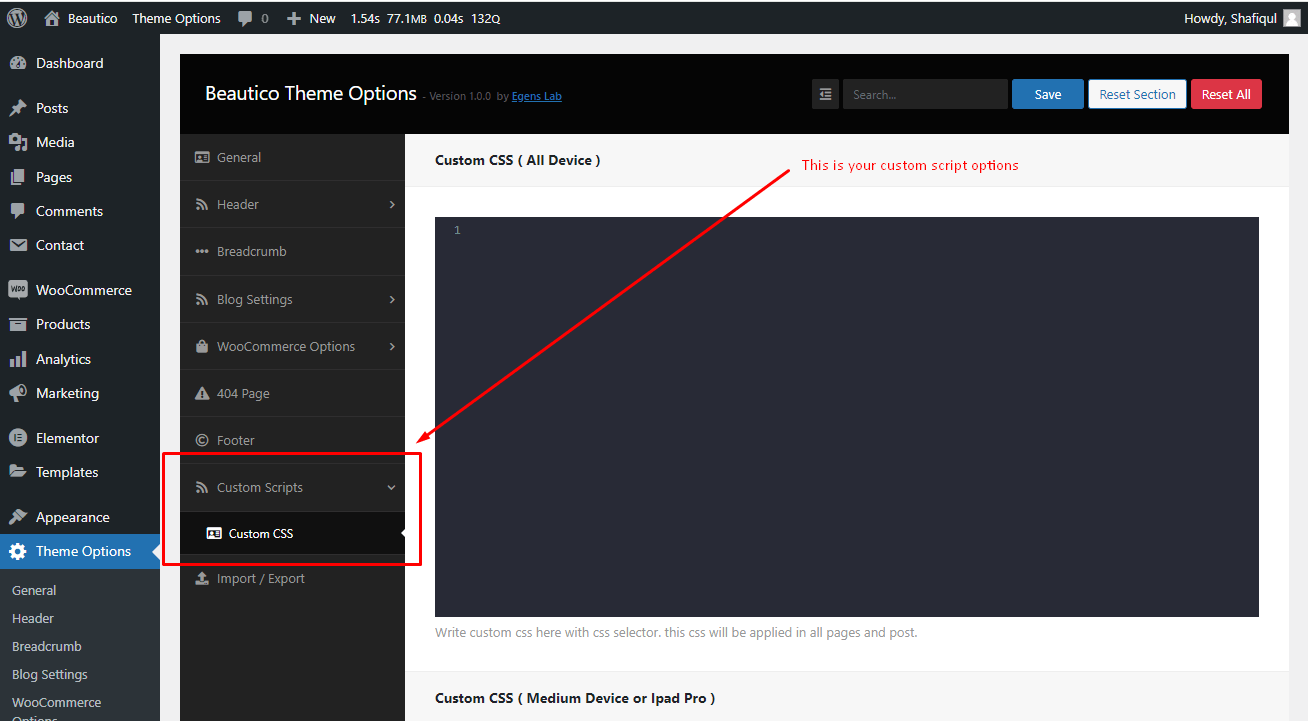The height and width of the screenshot is (721, 1308).
Task: Click the General panel card icon
Action: coord(202,157)
